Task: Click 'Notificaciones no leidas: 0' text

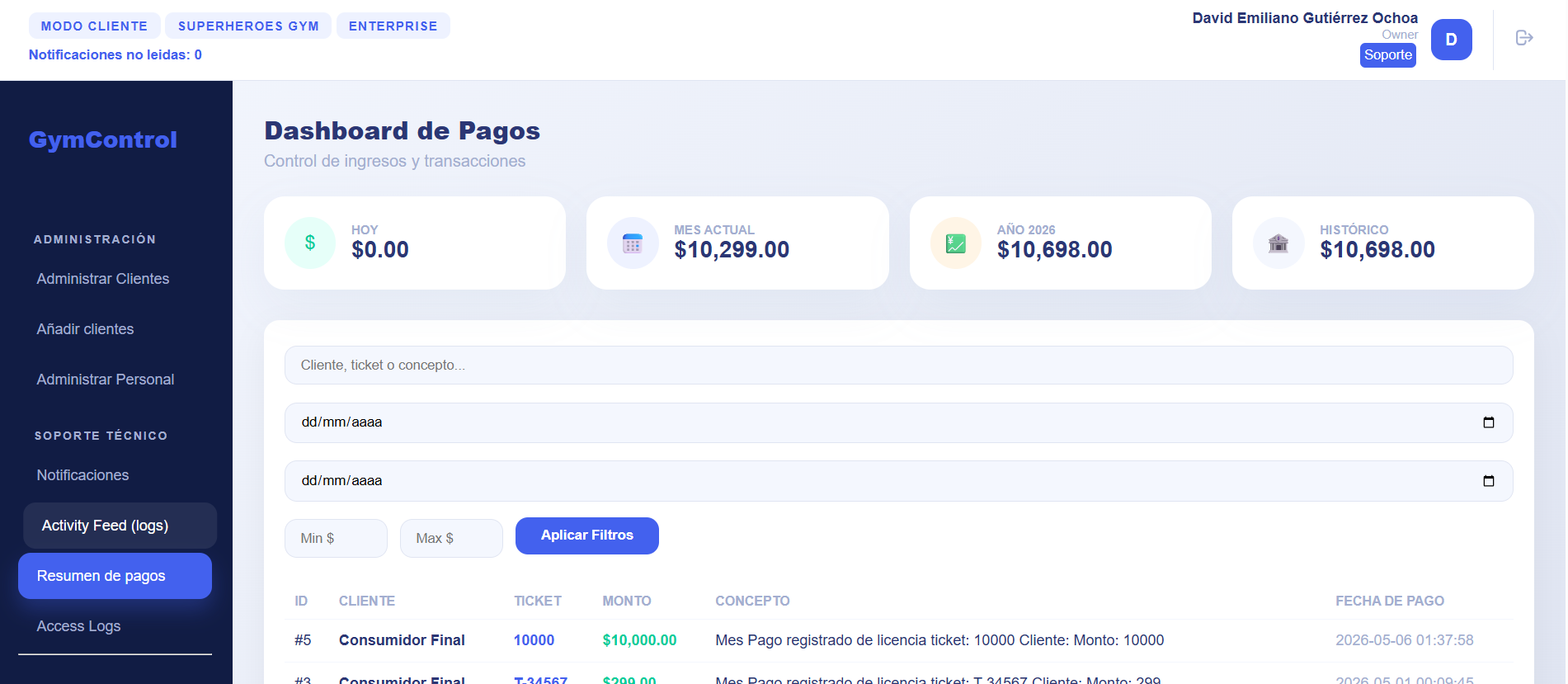Action: point(115,54)
